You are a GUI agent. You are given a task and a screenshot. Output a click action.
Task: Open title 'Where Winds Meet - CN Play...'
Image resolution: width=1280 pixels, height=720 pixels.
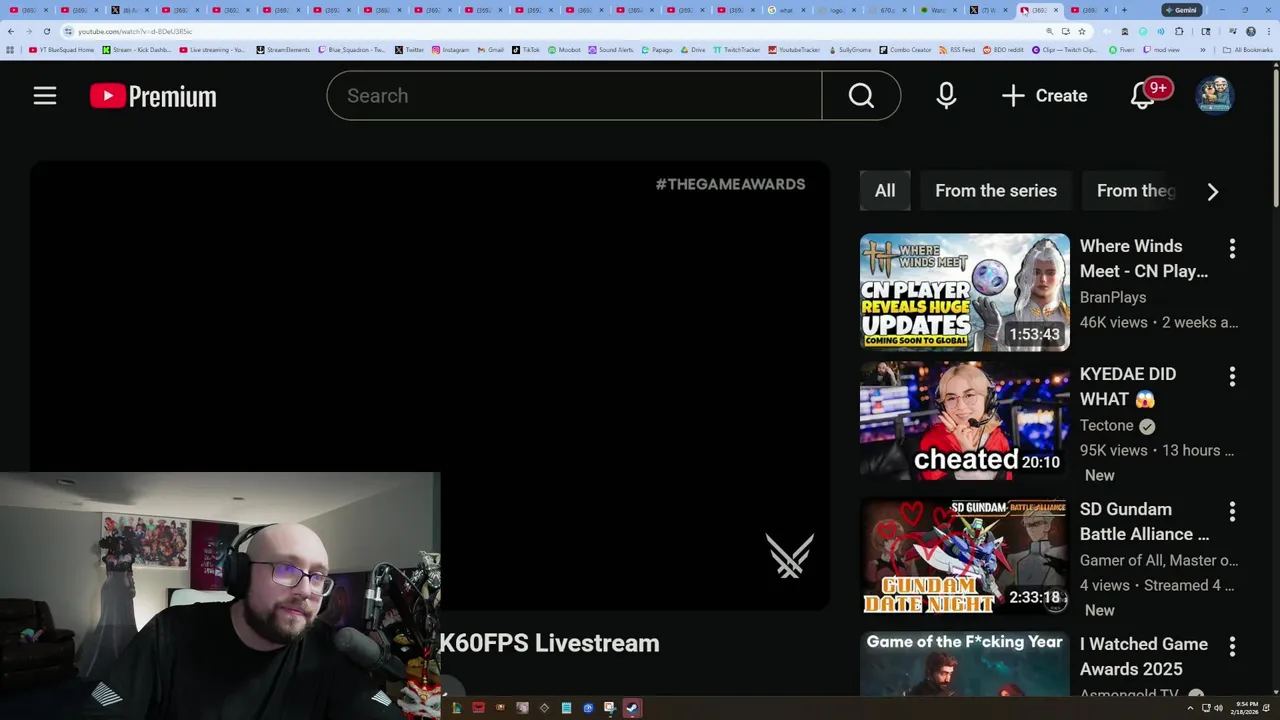[x=1144, y=259]
